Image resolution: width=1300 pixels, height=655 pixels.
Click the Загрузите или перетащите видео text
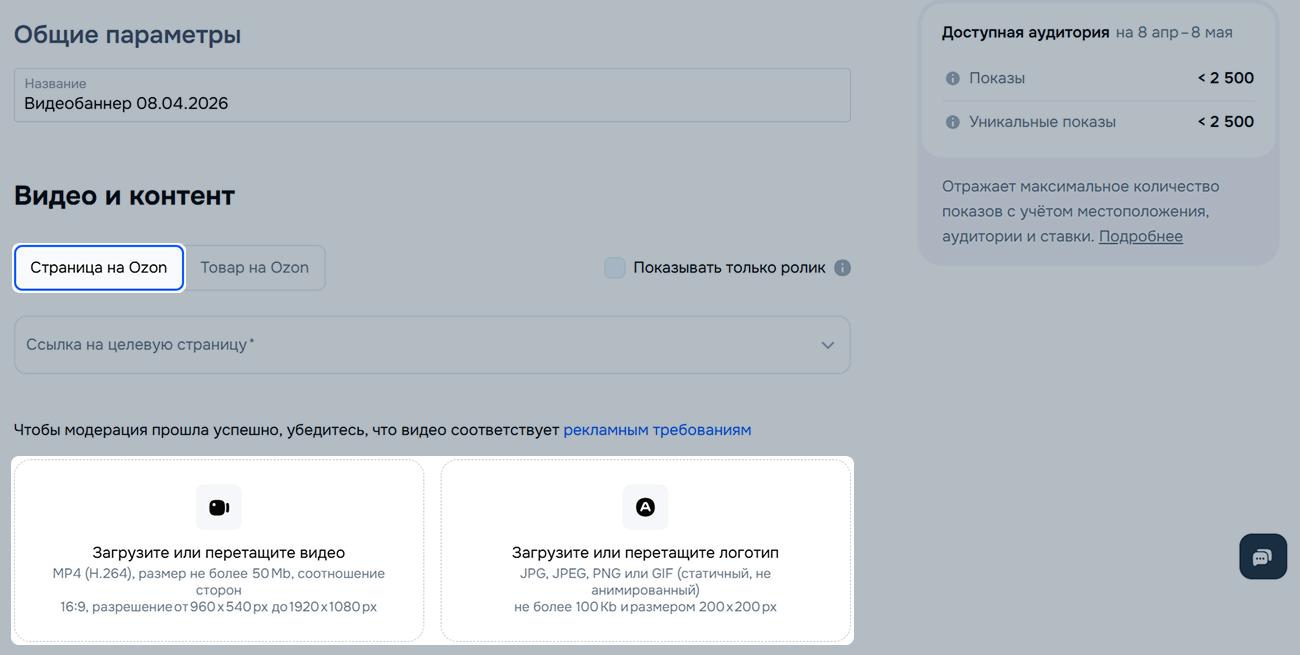218,553
